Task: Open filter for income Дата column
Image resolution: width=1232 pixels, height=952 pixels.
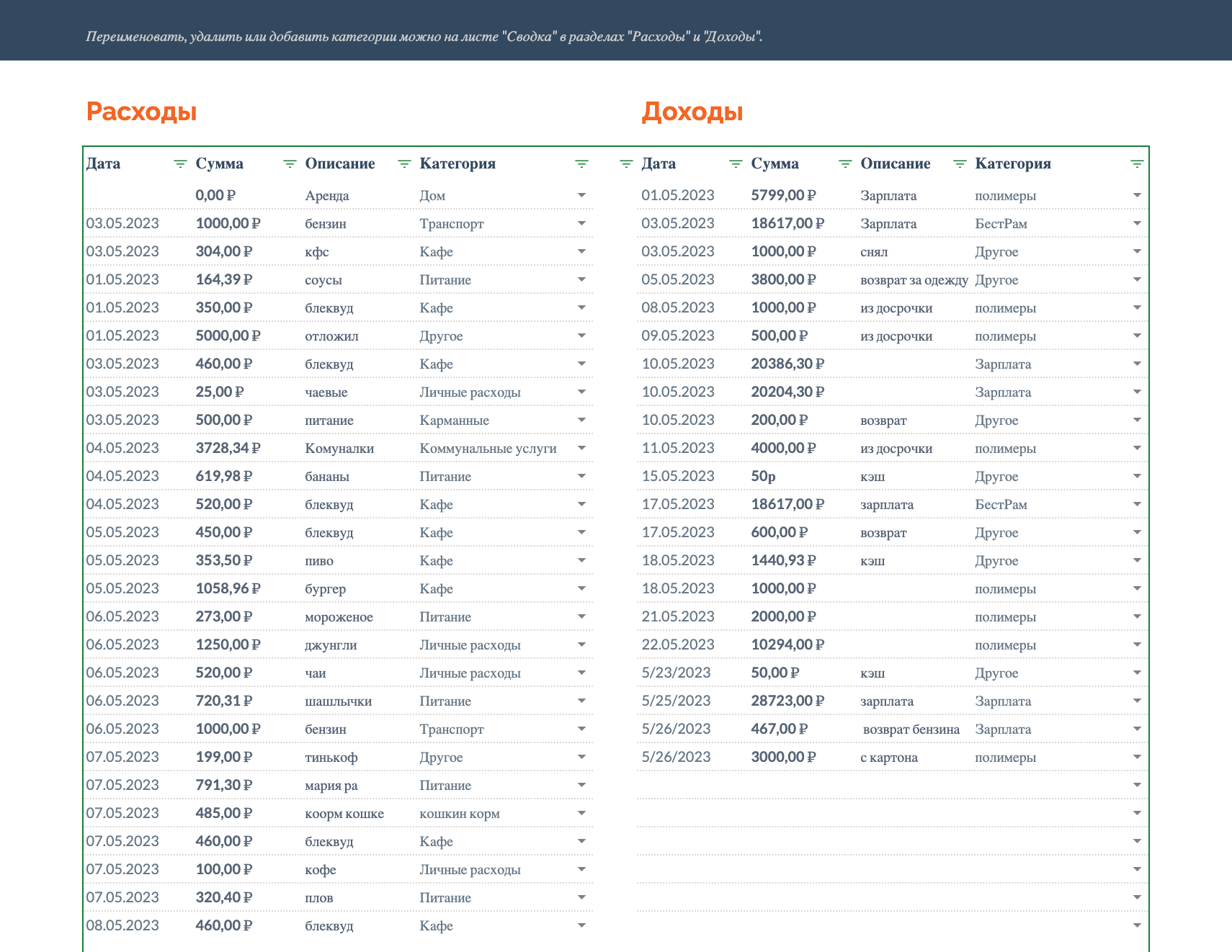Action: [x=736, y=164]
